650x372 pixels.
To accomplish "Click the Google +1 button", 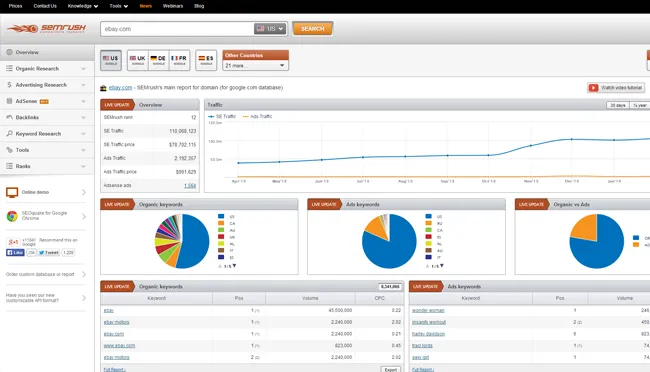I will tap(13, 242).
